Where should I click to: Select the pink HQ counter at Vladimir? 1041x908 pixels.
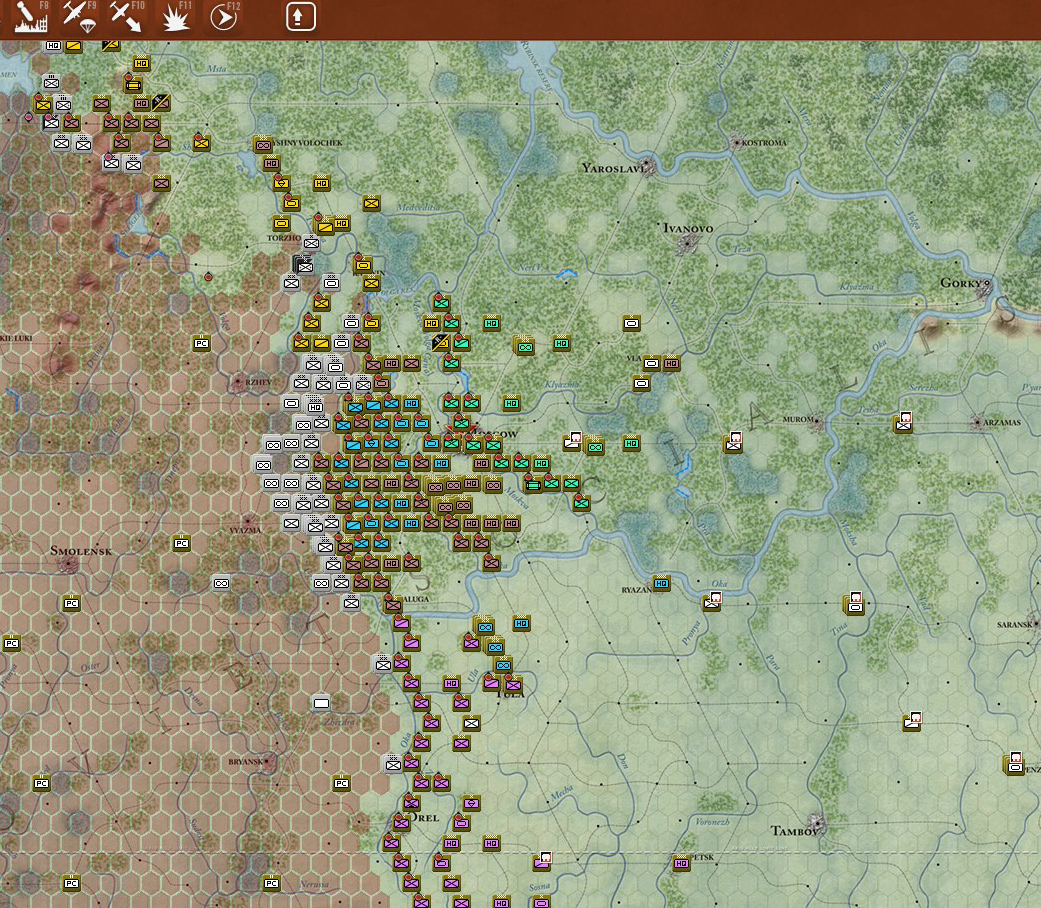[671, 364]
